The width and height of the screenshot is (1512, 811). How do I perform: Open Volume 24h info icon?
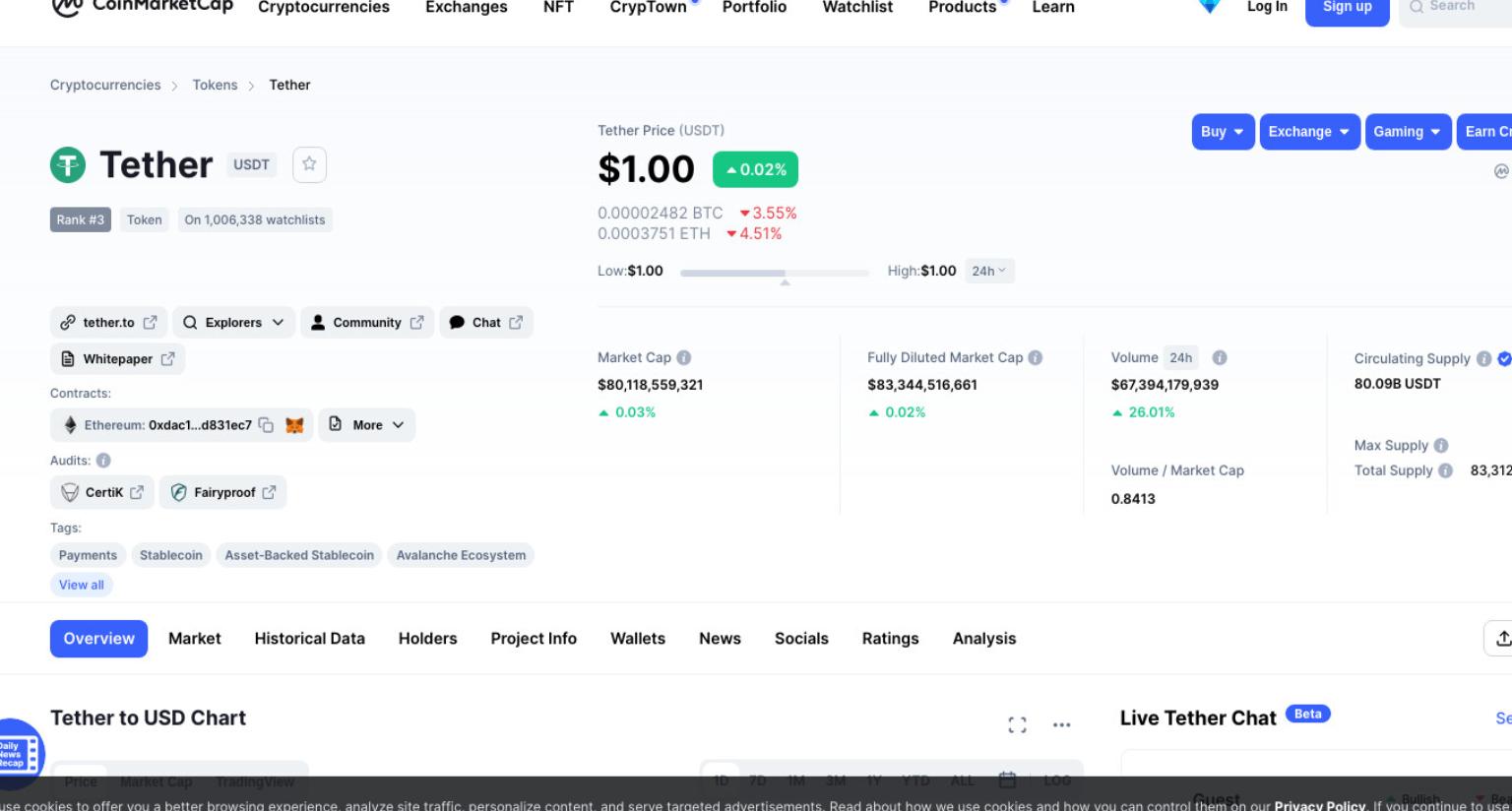[1220, 357]
